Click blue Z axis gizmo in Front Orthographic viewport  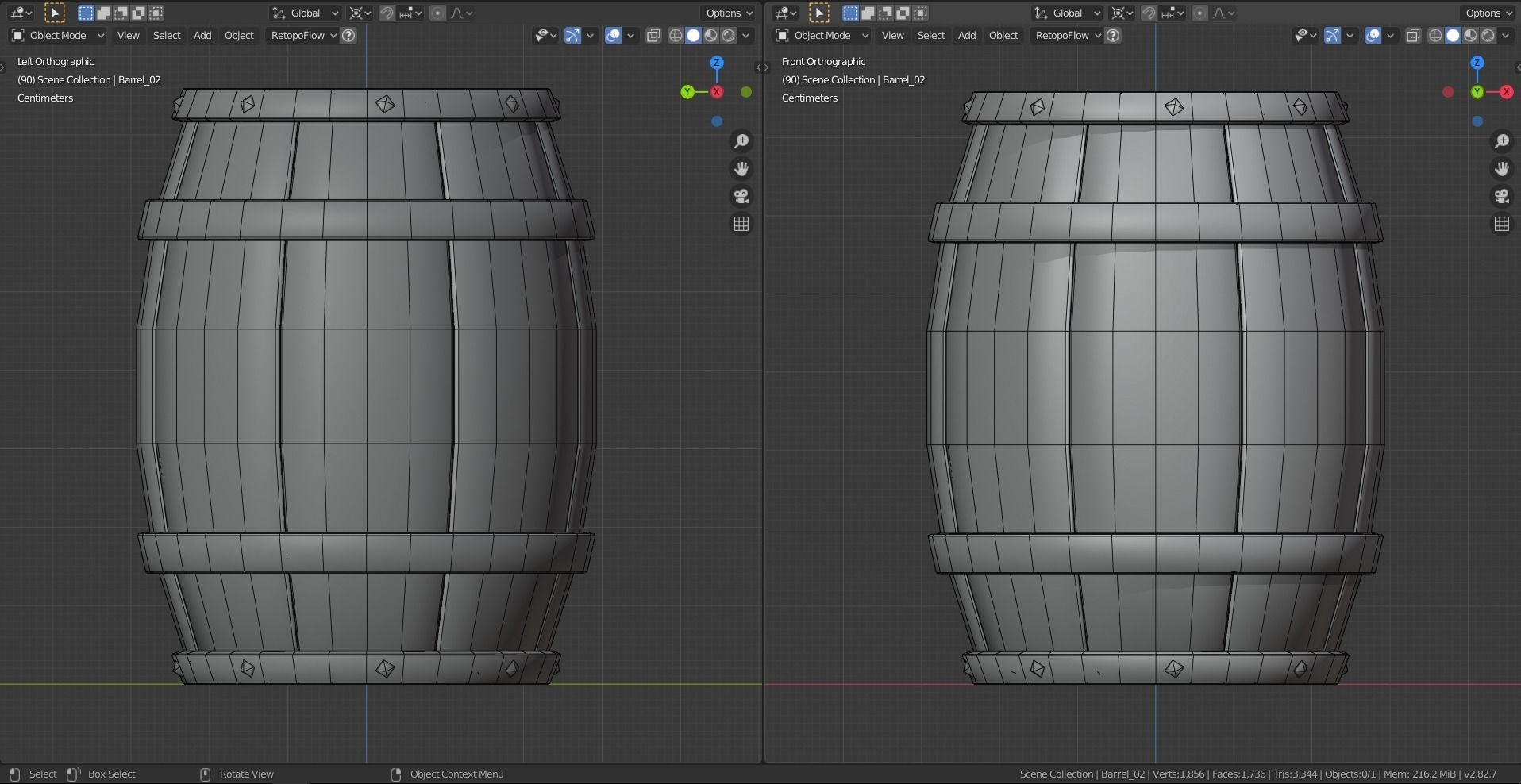[1477, 63]
